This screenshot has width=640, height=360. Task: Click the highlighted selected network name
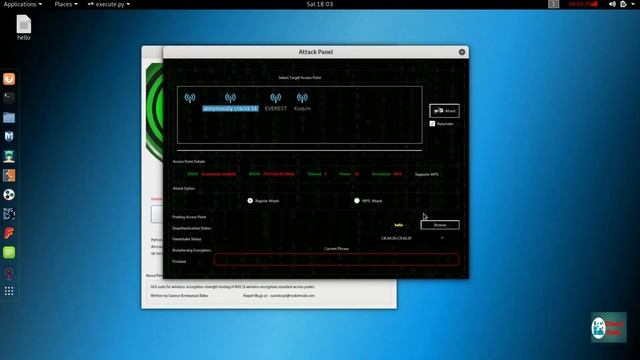230,109
